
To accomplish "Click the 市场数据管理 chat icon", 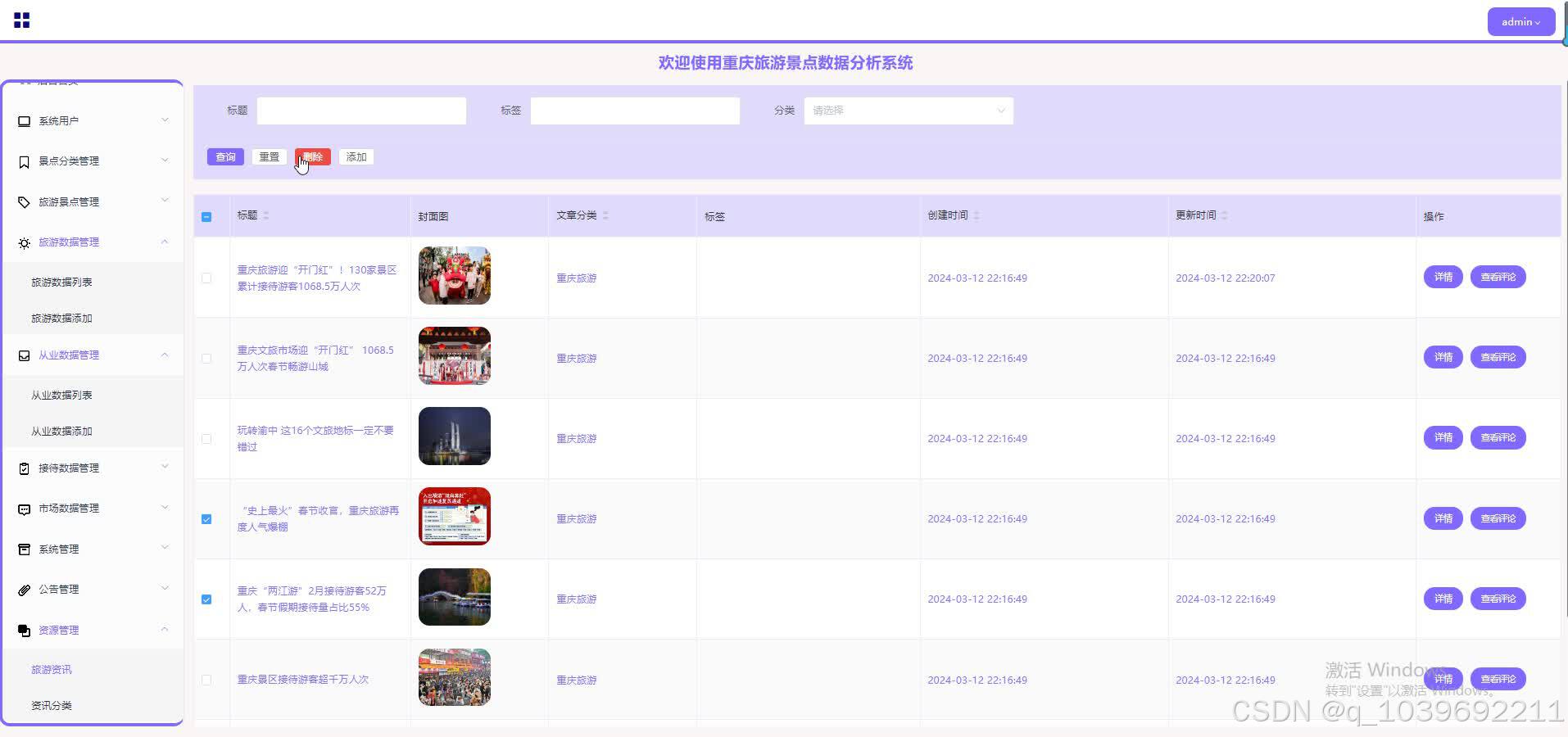I will (24, 509).
